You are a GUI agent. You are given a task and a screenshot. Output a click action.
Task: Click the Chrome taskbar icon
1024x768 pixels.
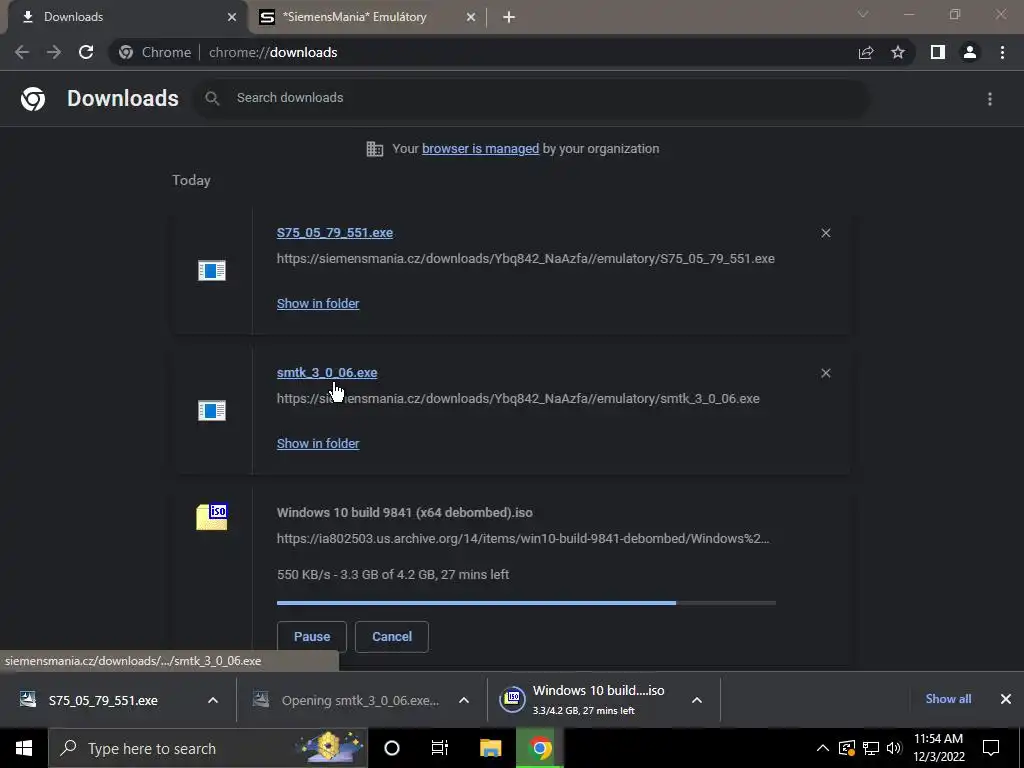(540, 748)
